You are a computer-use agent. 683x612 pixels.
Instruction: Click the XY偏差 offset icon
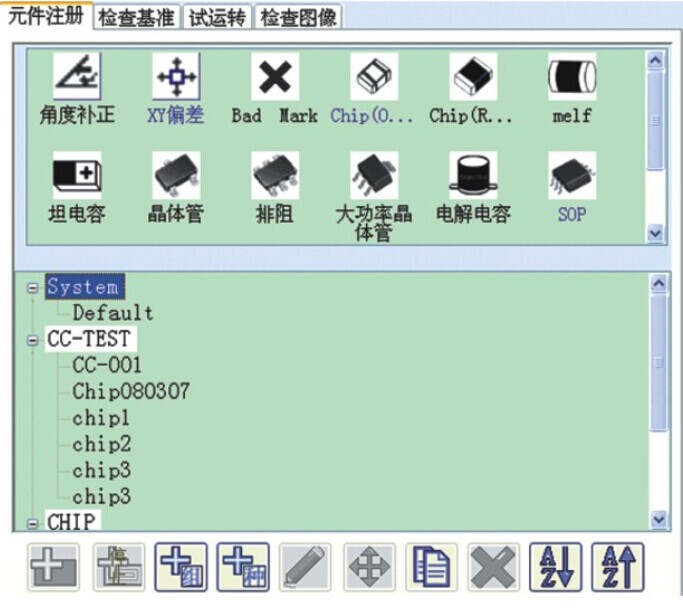tap(175, 78)
